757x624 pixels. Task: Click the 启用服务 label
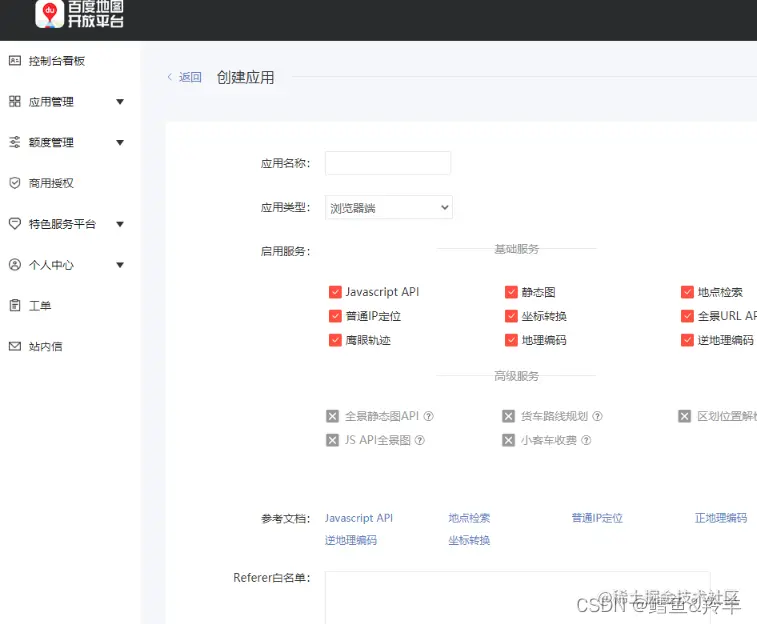(x=285, y=251)
